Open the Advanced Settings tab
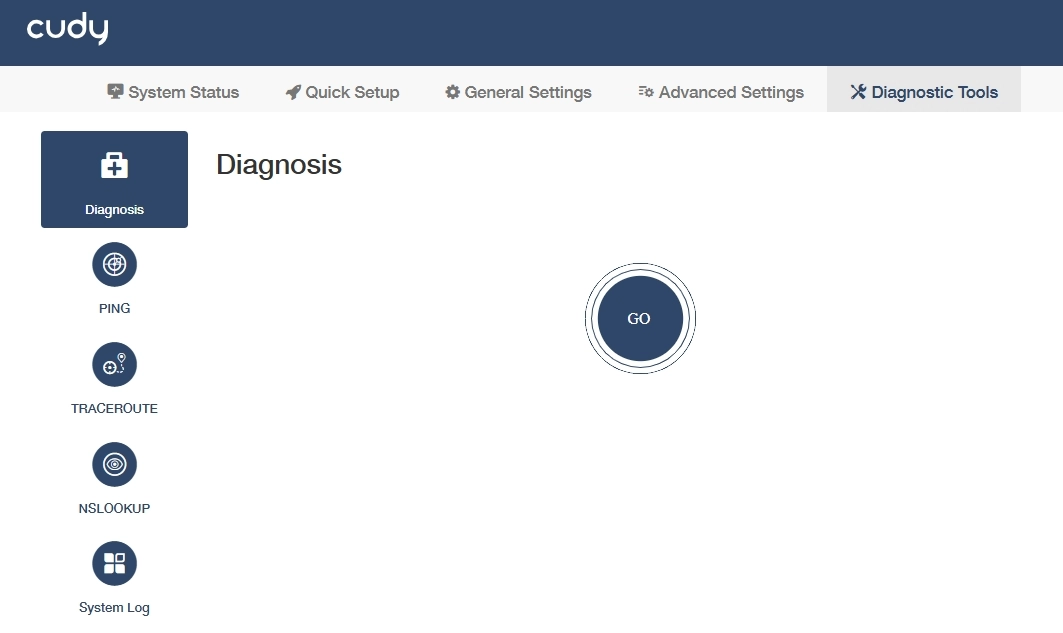 click(x=731, y=92)
